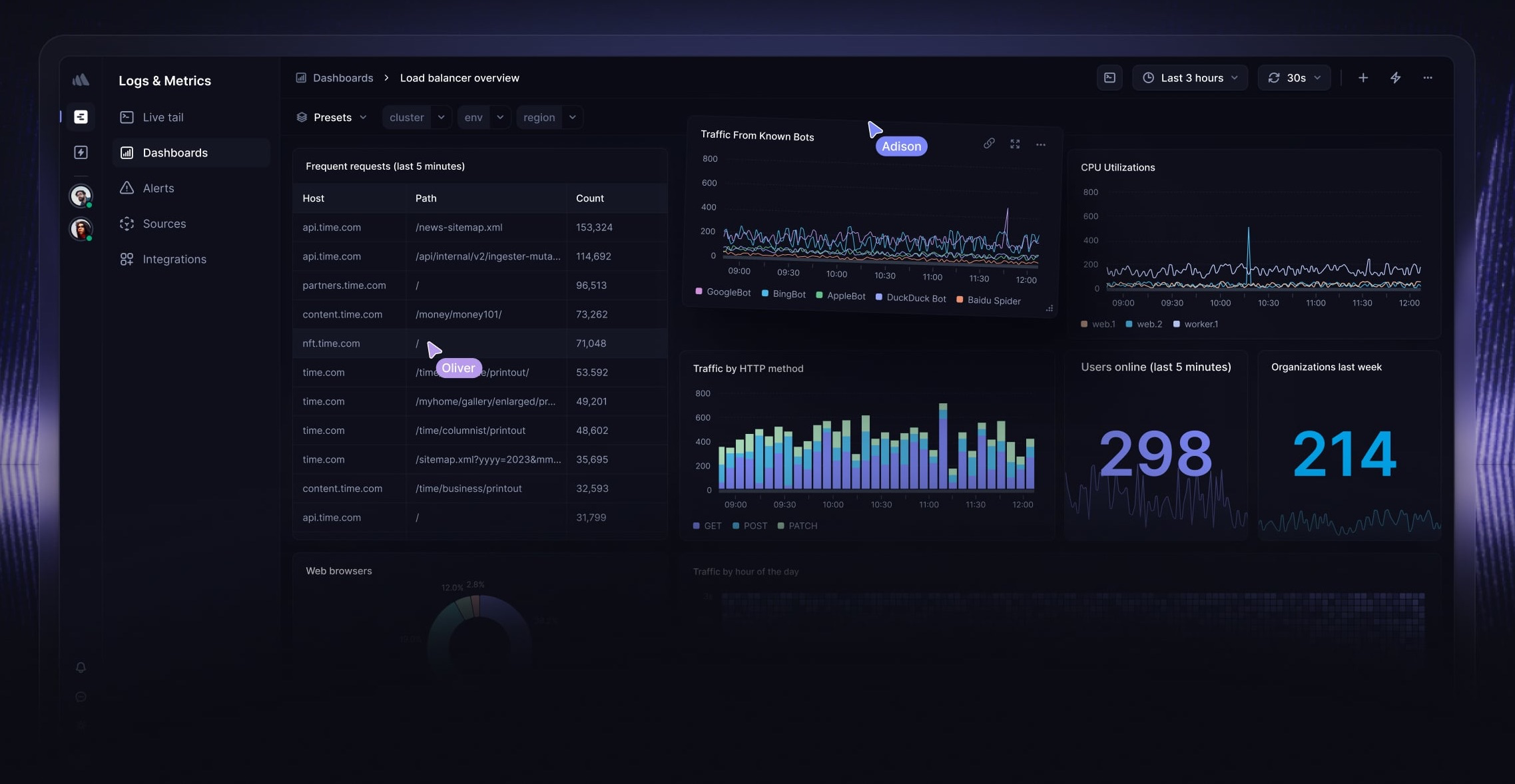The height and width of the screenshot is (784, 1515).
Task: Select Integrations in the sidebar menu
Action: point(174,259)
